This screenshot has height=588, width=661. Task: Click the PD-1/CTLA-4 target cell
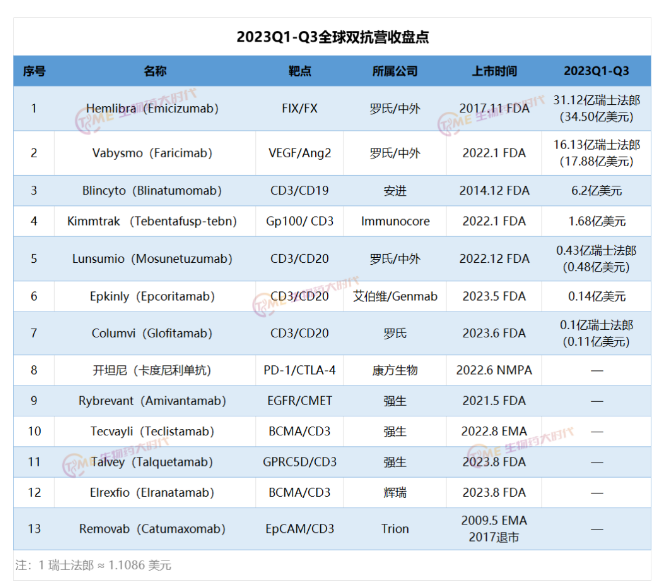click(x=300, y=370)
